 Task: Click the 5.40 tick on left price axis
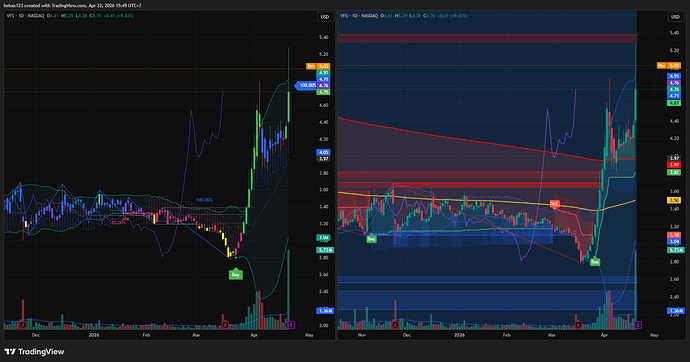[x=323, y=37]
